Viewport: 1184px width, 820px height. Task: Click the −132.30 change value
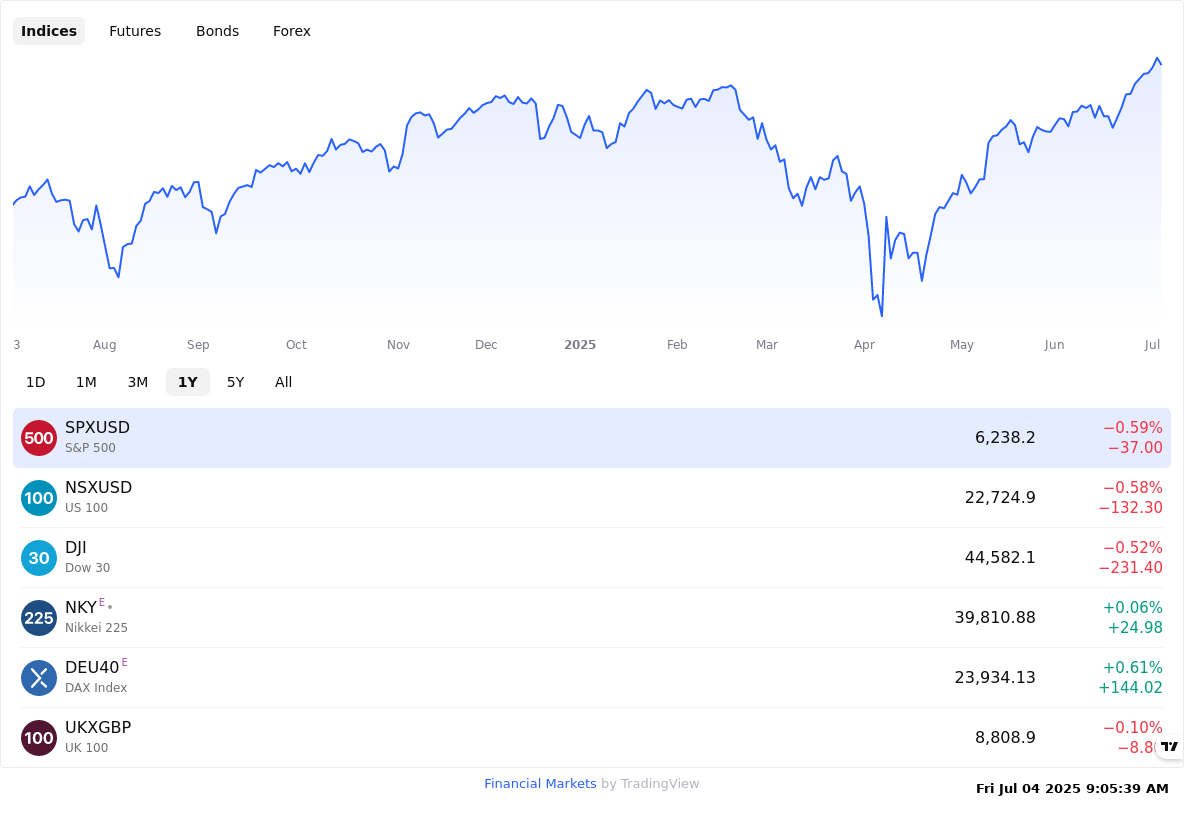point(1130,507)
